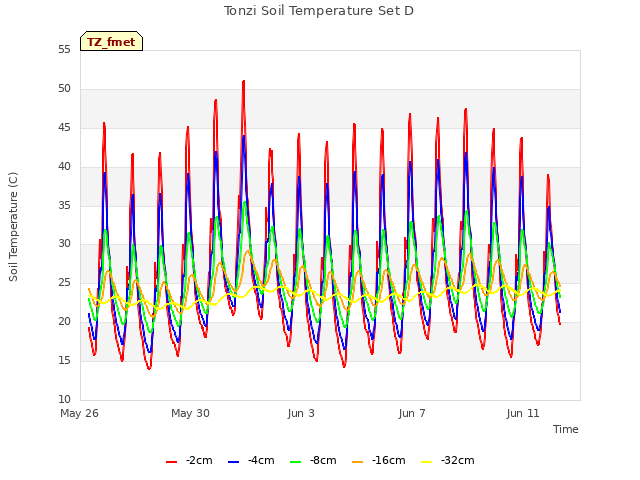Click the yellow -32cm legend color marker
This screenshot has width=640, height=480.
pyautogui.click(x=426, y=462)
